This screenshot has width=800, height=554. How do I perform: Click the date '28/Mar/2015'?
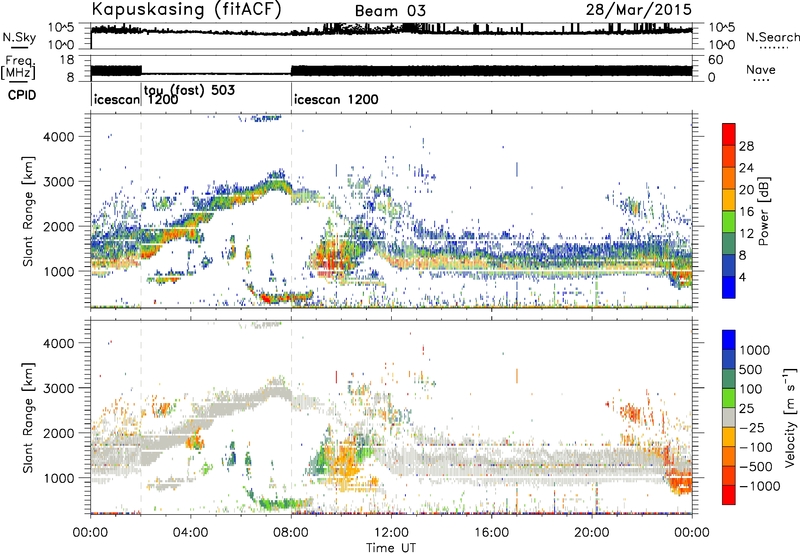[x=638, y=9]
